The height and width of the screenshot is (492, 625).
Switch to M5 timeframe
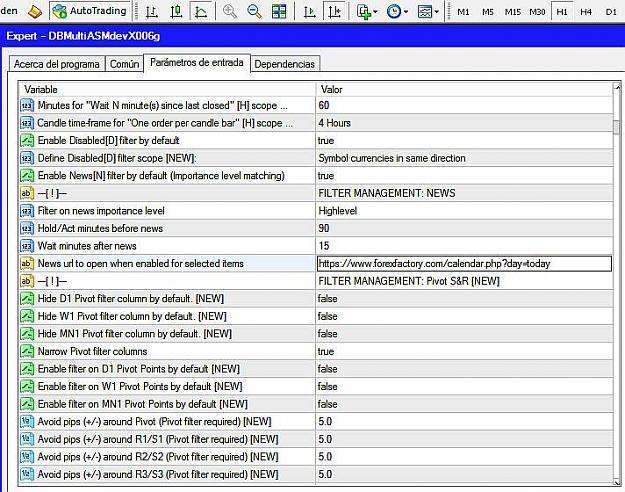487,12
